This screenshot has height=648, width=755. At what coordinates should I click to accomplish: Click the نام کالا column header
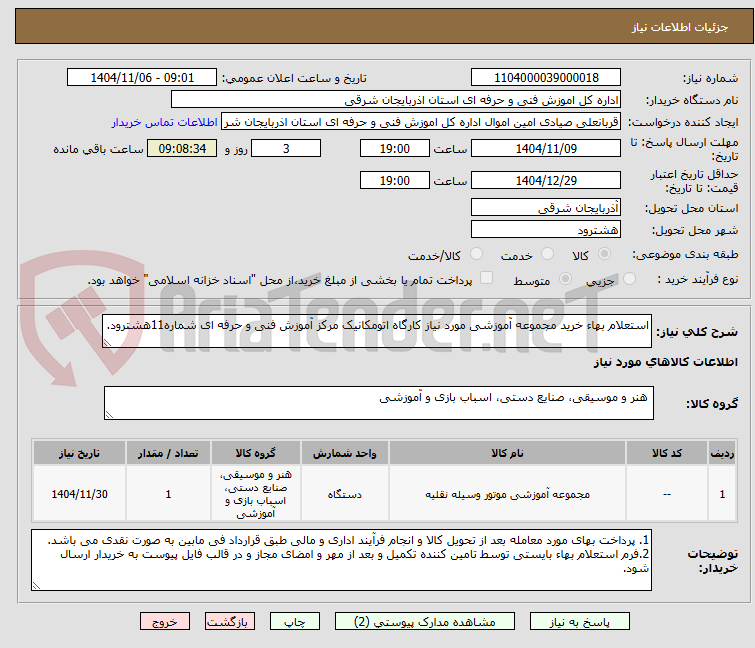coord(508,453)
